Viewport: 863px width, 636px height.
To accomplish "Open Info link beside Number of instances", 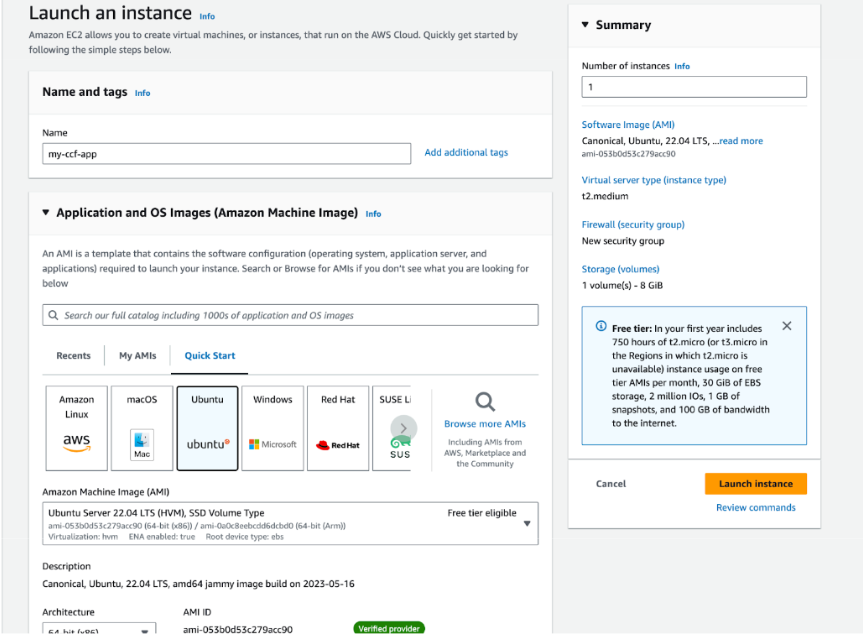I will click(682, 66).
